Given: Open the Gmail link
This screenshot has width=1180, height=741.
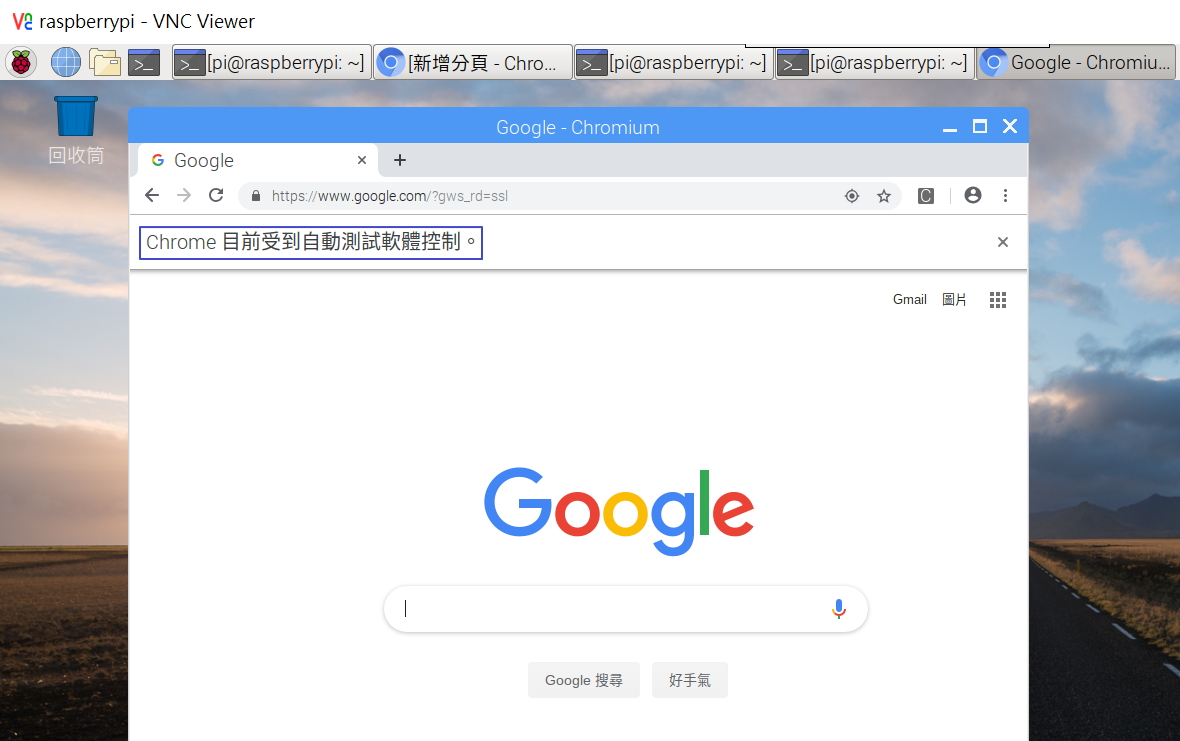Looking at the screenshot, I should [909, 299].
